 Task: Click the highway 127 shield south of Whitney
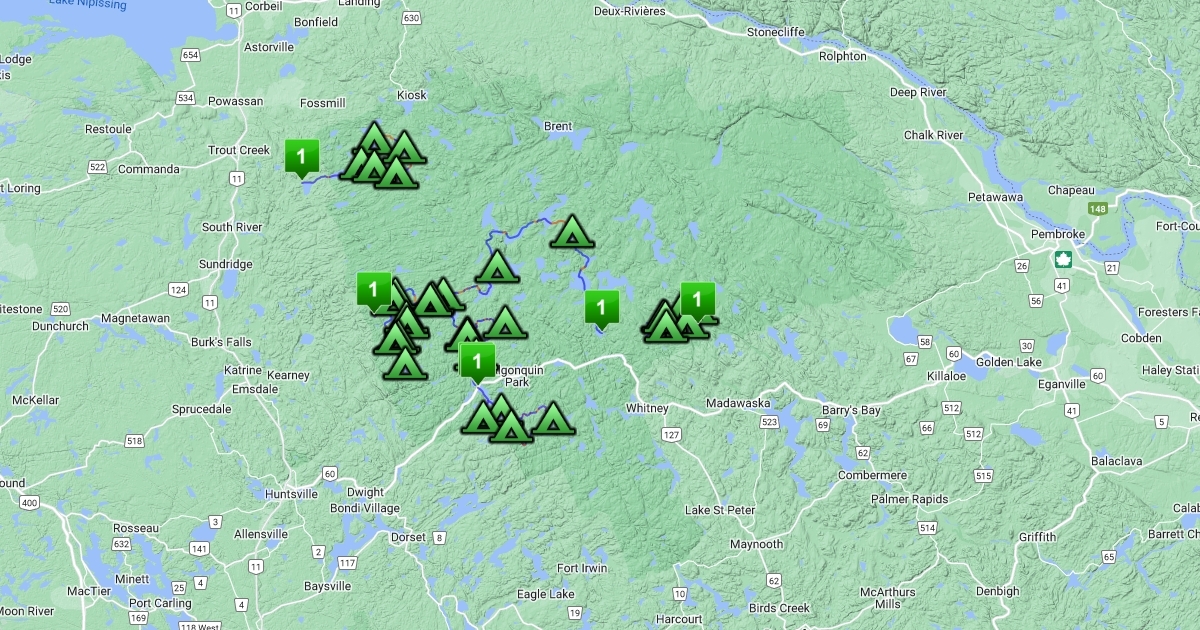[x=671, y=434]
